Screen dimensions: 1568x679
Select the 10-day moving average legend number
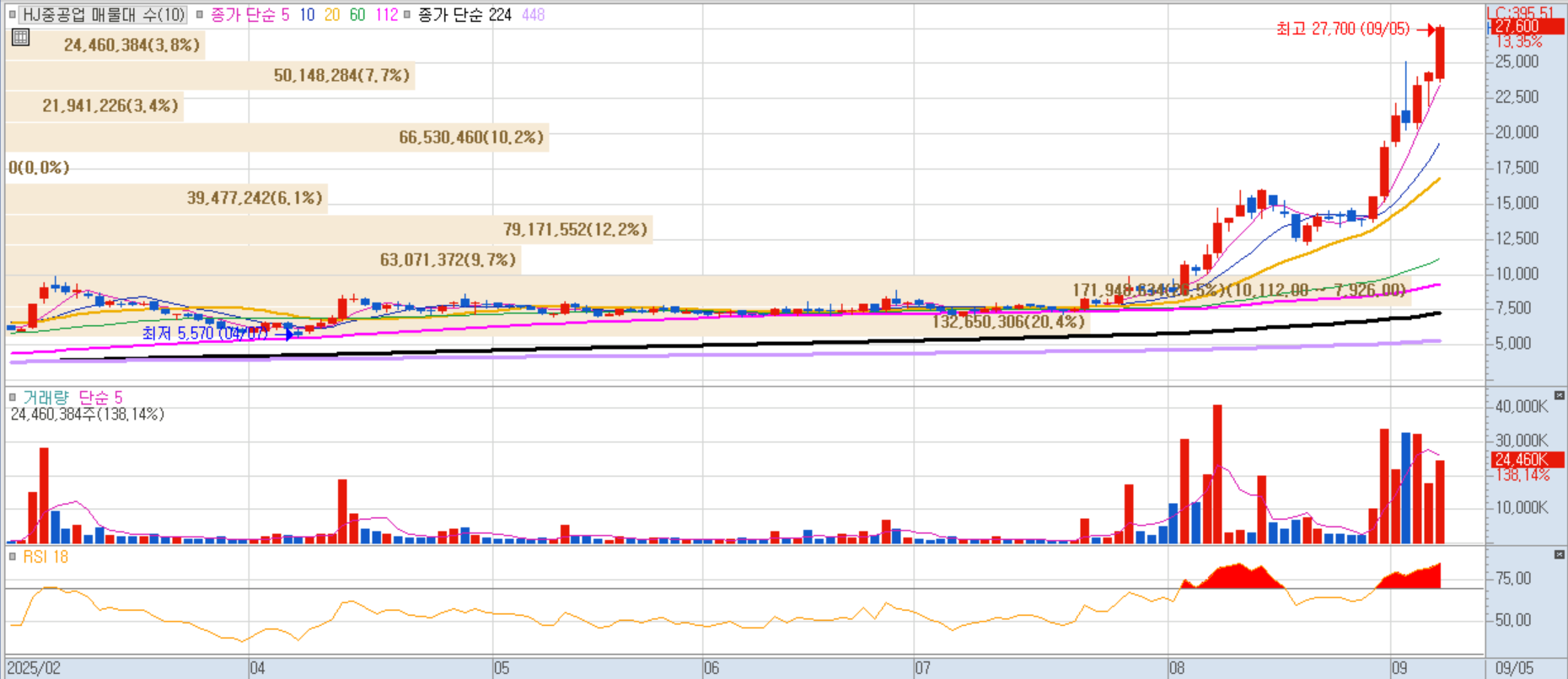pos(307,14)
